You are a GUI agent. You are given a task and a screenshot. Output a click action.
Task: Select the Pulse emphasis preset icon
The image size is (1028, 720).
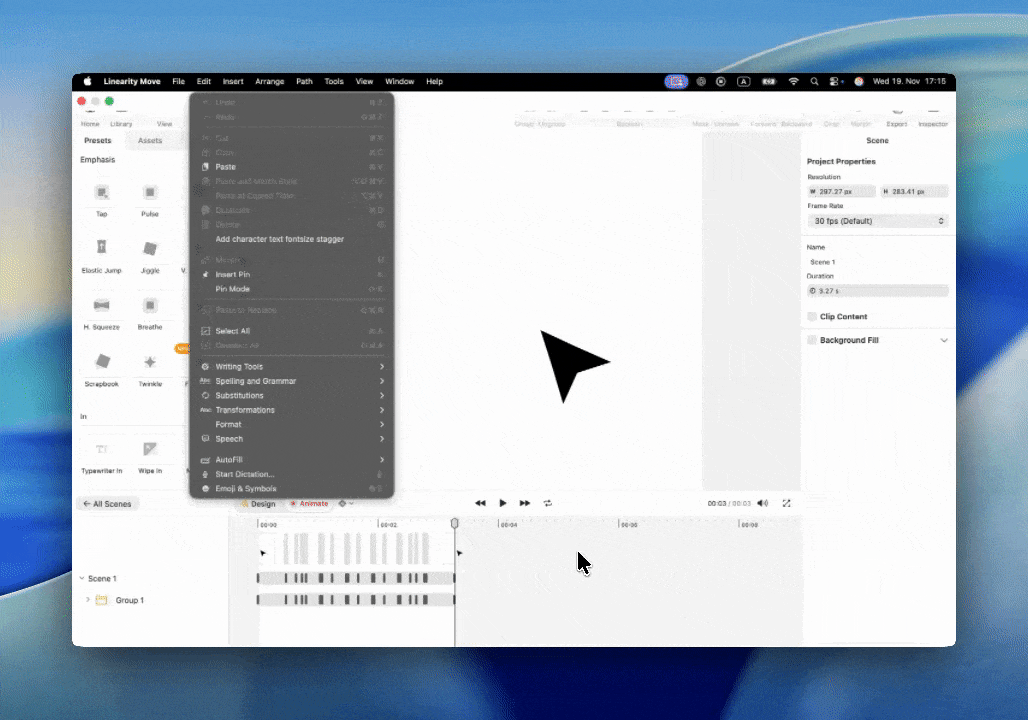[150, 192]
